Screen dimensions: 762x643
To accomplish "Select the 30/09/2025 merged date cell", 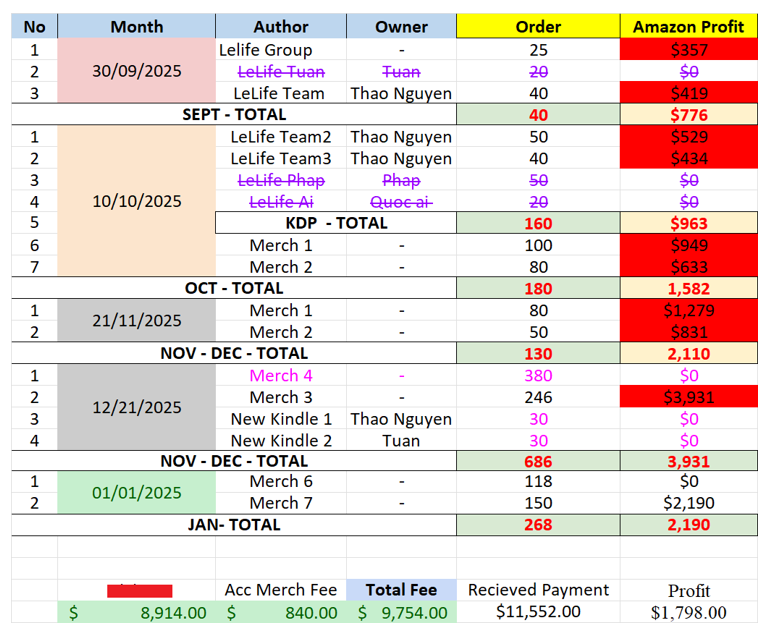I will (x=136, y=71).
